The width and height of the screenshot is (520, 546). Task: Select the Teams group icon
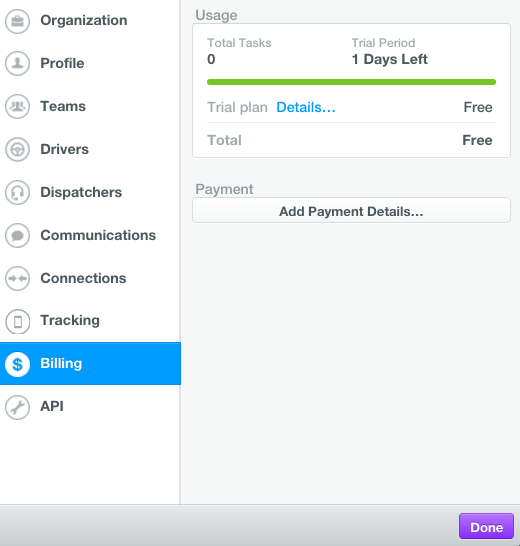(17, 106)
